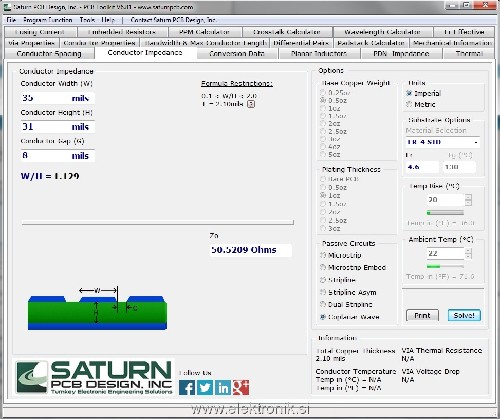
Task: Open the Via Properties tab
Action: click(32, 43)
